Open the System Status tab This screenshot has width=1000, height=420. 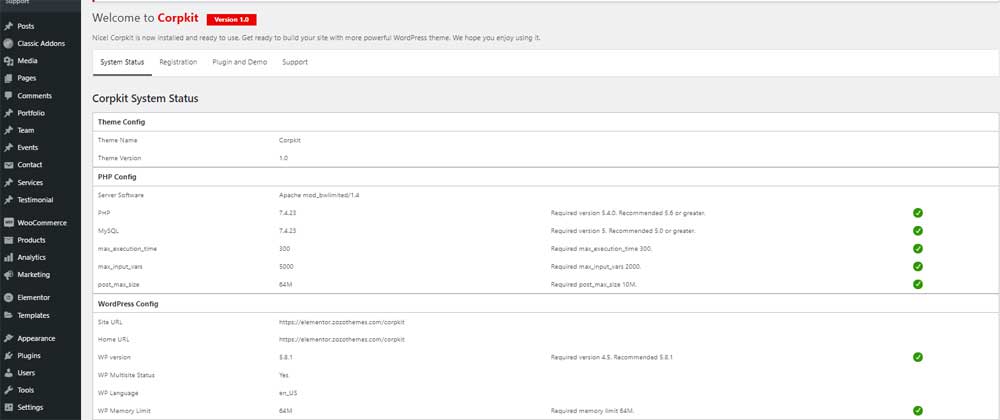tap(122, 62)
